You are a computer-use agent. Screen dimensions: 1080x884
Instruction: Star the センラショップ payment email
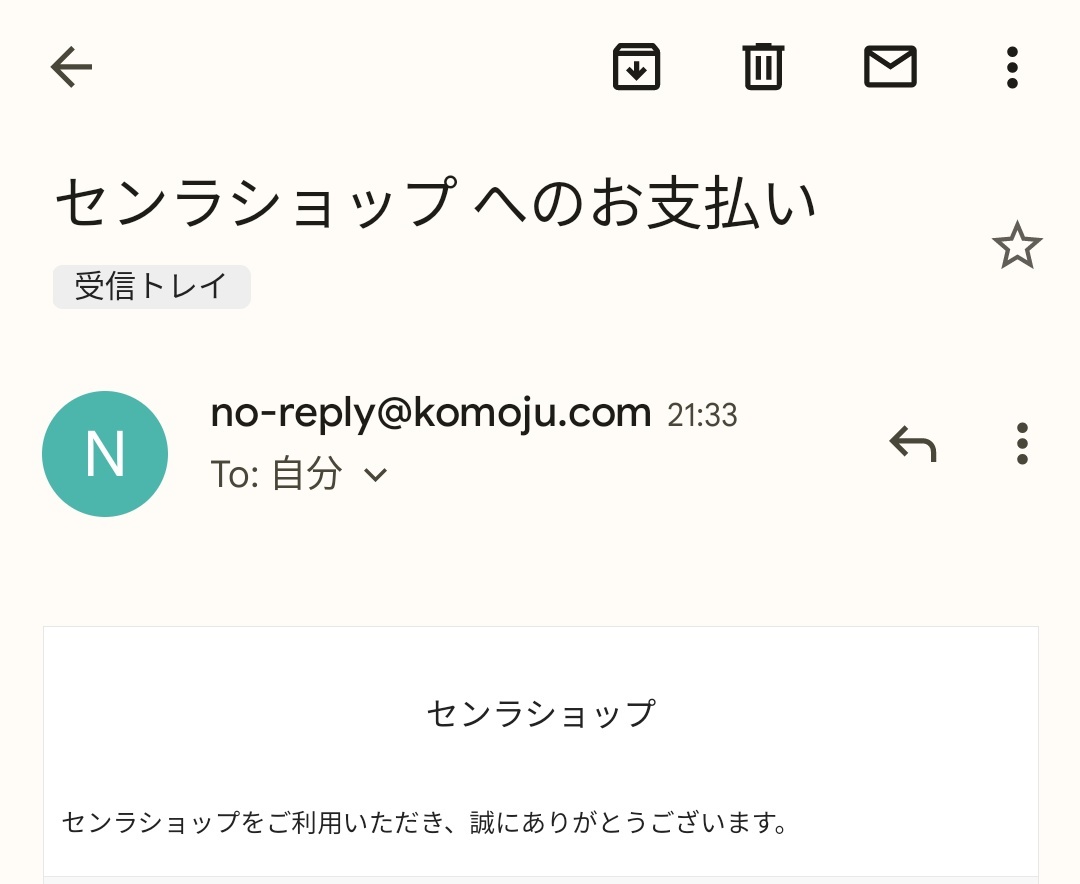tap(1017, 246)
